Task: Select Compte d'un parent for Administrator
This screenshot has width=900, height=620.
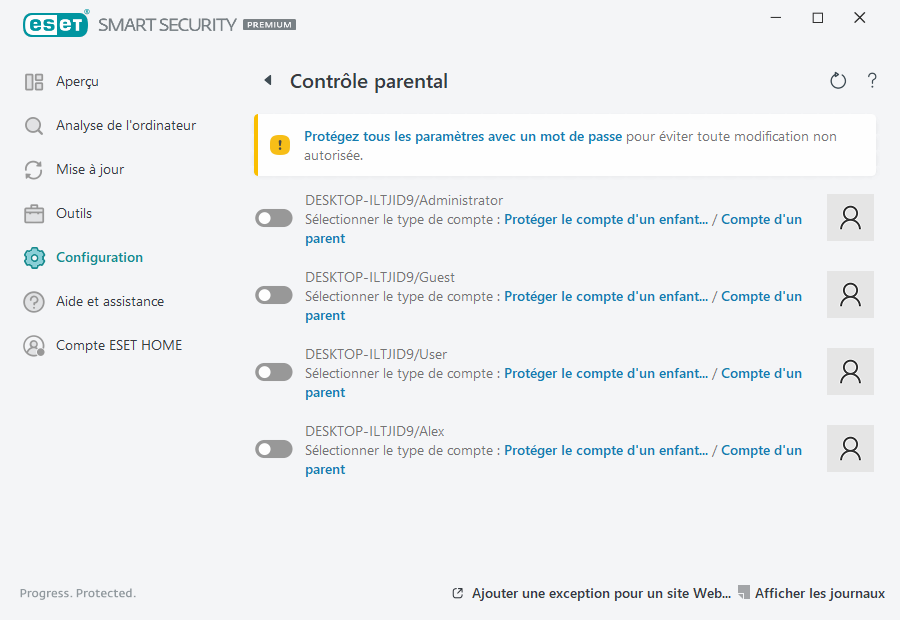Action: click(x=761, y=218)
